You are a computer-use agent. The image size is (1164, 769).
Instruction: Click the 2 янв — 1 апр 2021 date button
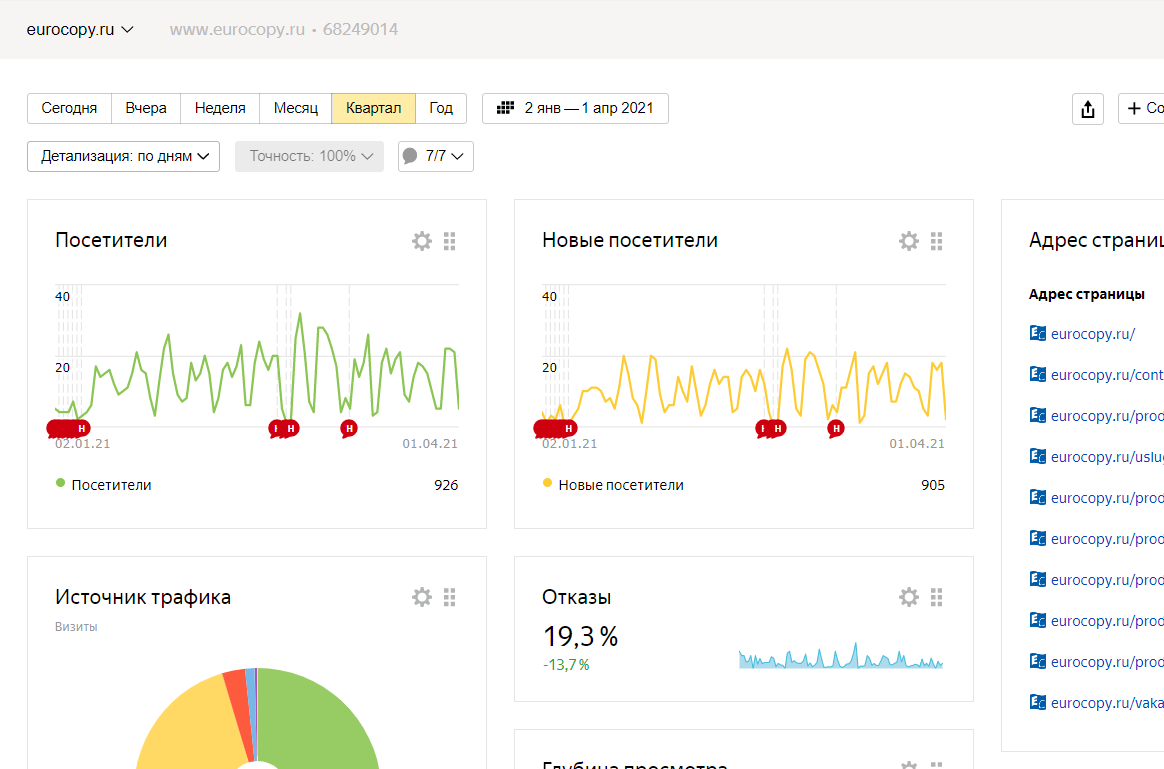pos(575,108)
